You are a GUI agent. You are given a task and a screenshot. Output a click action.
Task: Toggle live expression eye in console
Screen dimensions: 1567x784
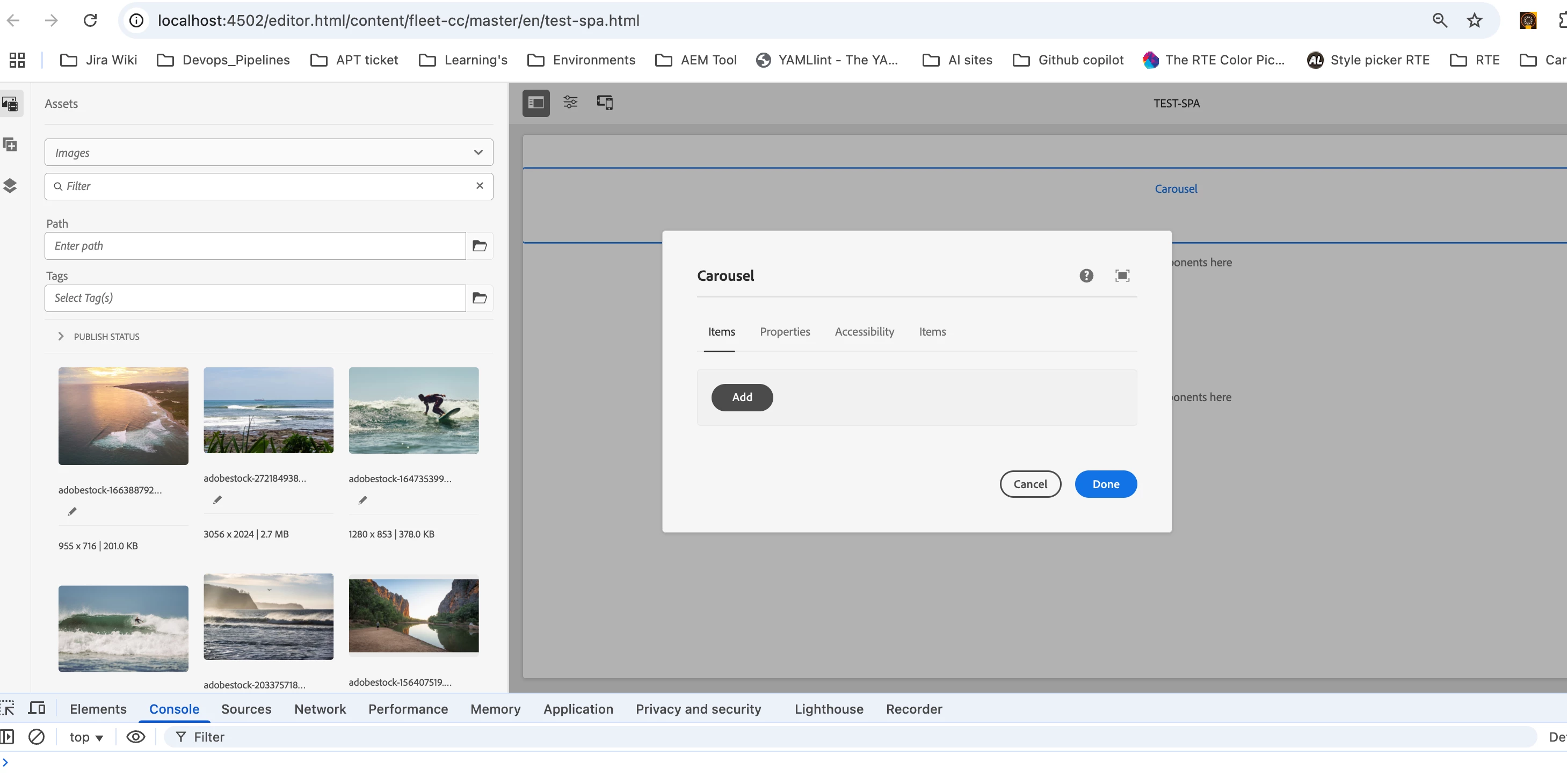click(x=135, y=737)
